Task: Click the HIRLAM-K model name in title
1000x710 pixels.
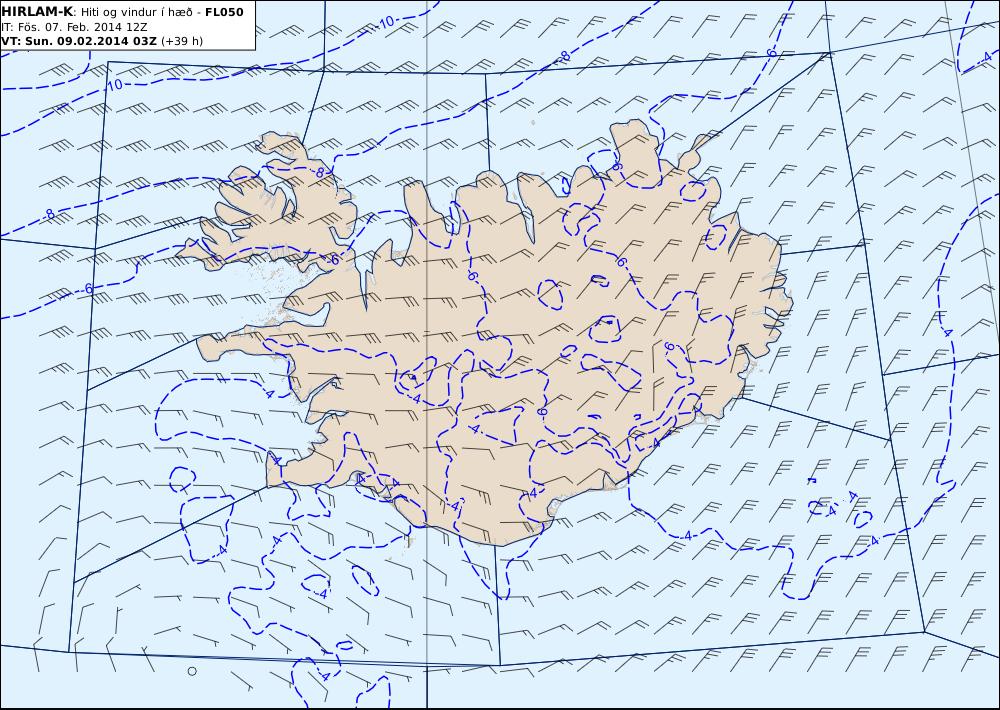Action: tap(37, 12)
